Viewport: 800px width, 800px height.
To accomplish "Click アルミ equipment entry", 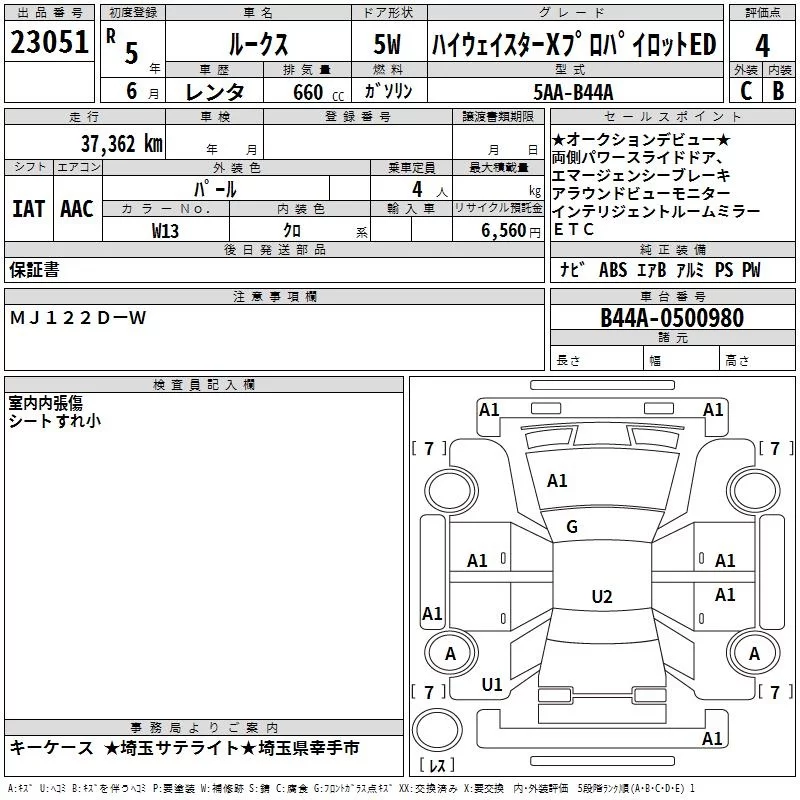I will click(x=690, y=270).
